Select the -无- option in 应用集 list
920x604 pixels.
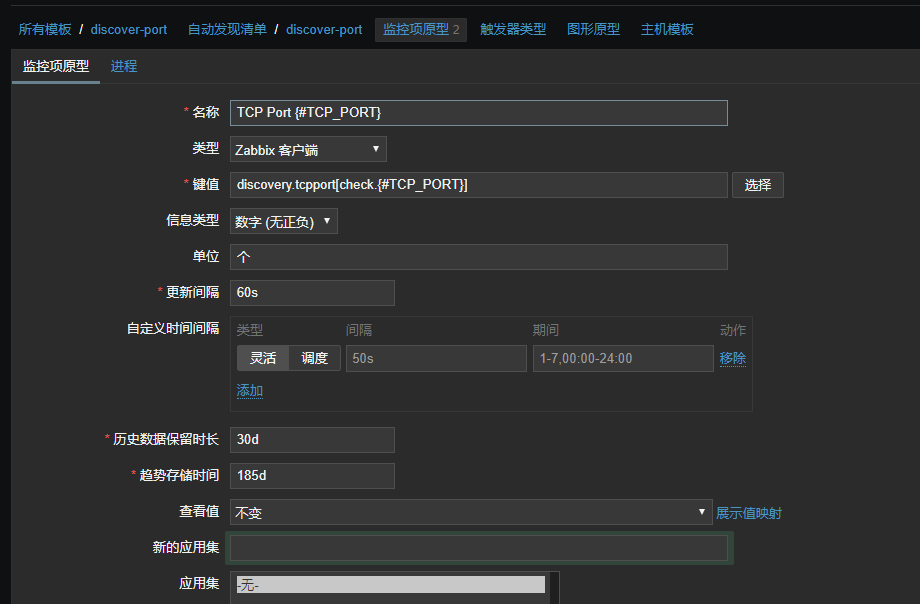[x=391, y=585]
